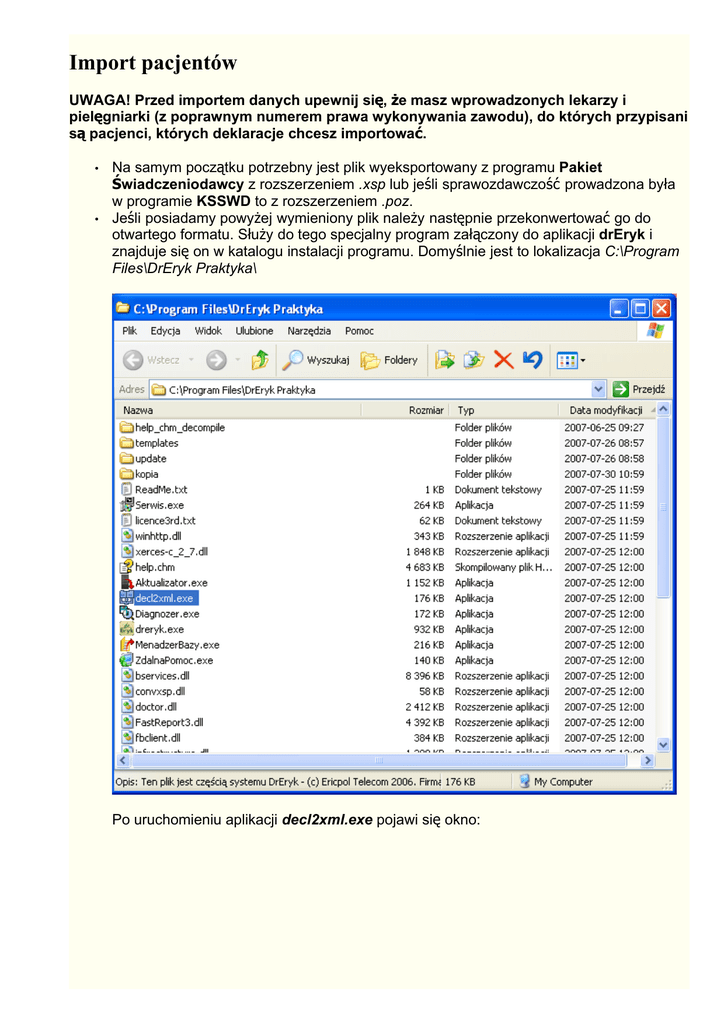
Task: Sort files by the Rozmiar column header
Action: pos(426,410)
